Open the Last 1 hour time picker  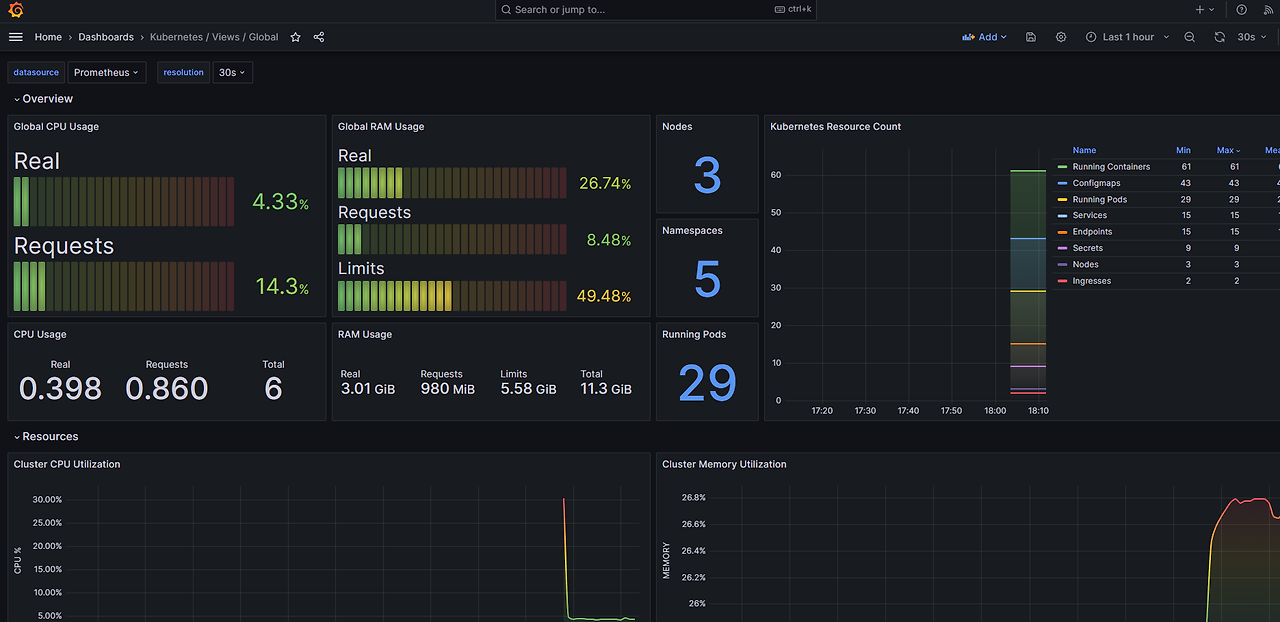pyautogui.click(x=1127, y=37)
